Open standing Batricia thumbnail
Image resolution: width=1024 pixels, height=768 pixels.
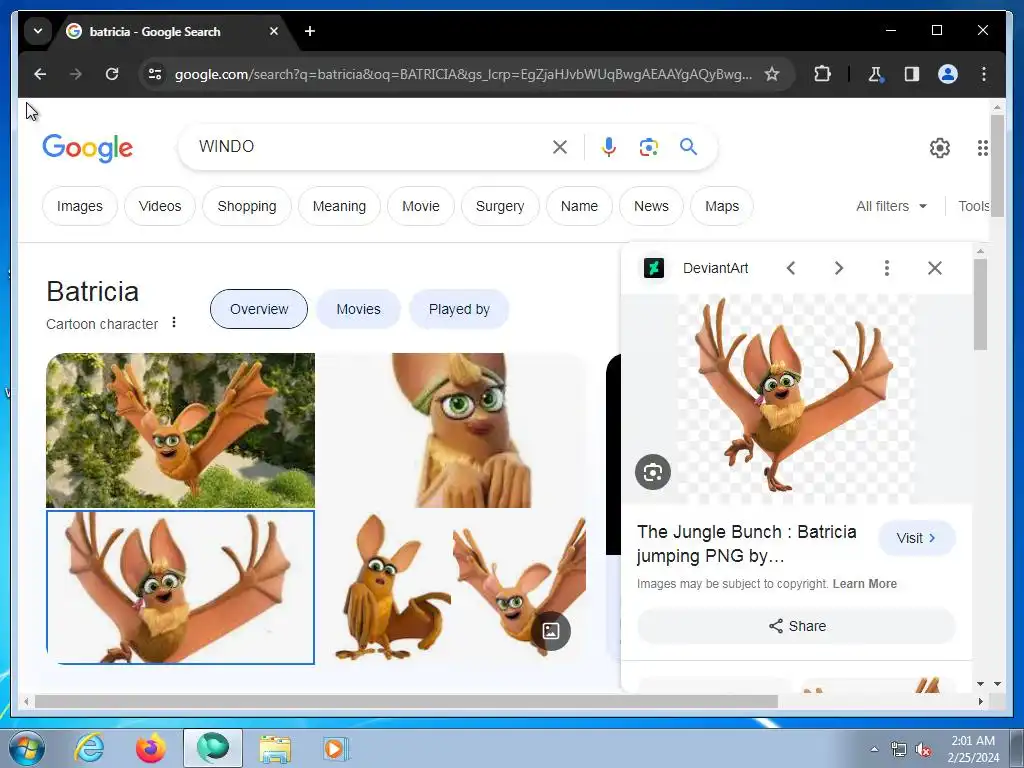point(384,588)
